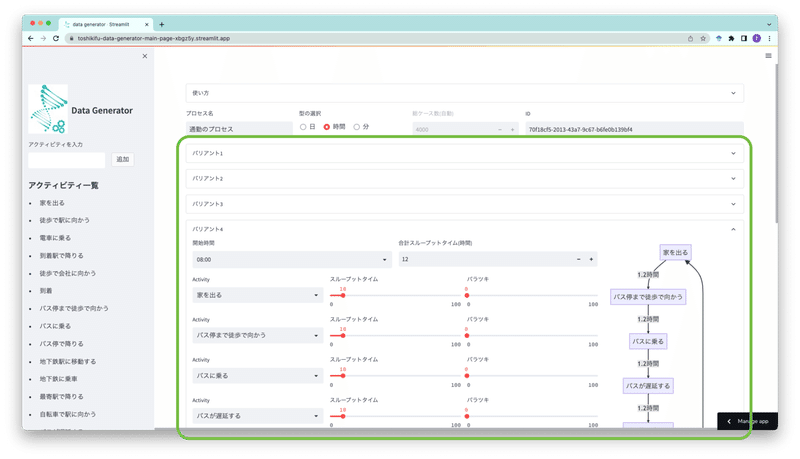This screenshot has width=800, height=459.
Task: Open Chrome three-dot menu
Action: tap(769, 38)
